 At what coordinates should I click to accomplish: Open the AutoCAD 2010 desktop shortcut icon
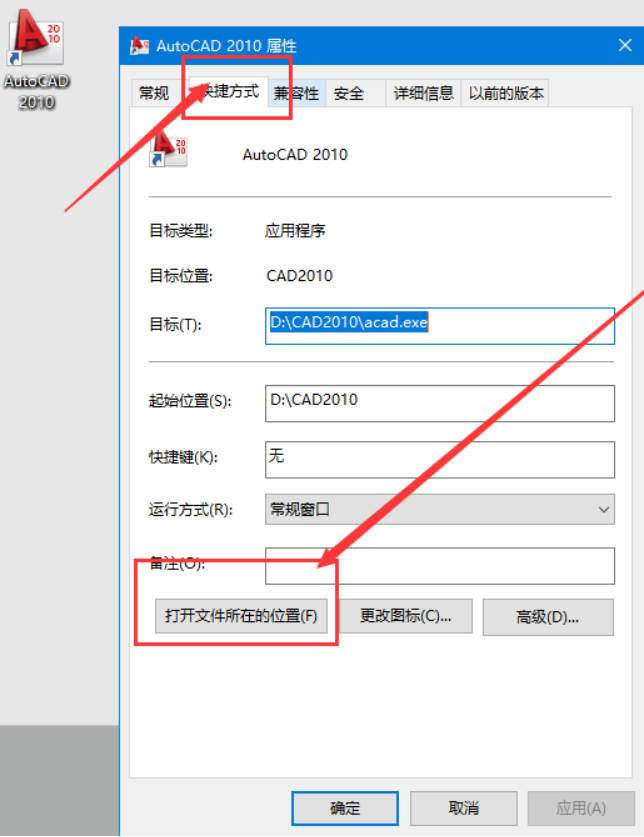pyautogui.click(x=36, y=59)
